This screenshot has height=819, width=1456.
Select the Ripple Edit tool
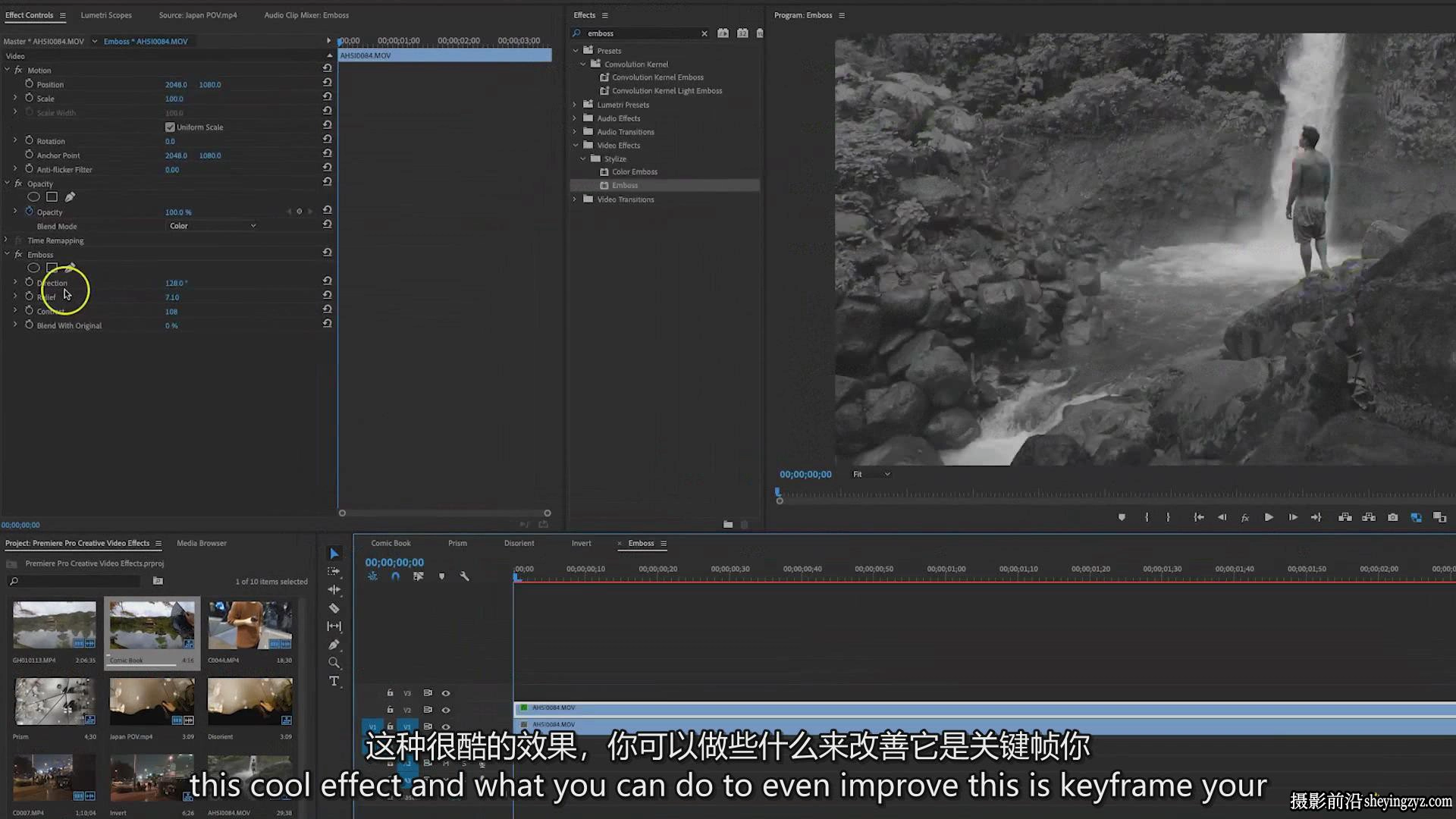[x=334, y=590]
